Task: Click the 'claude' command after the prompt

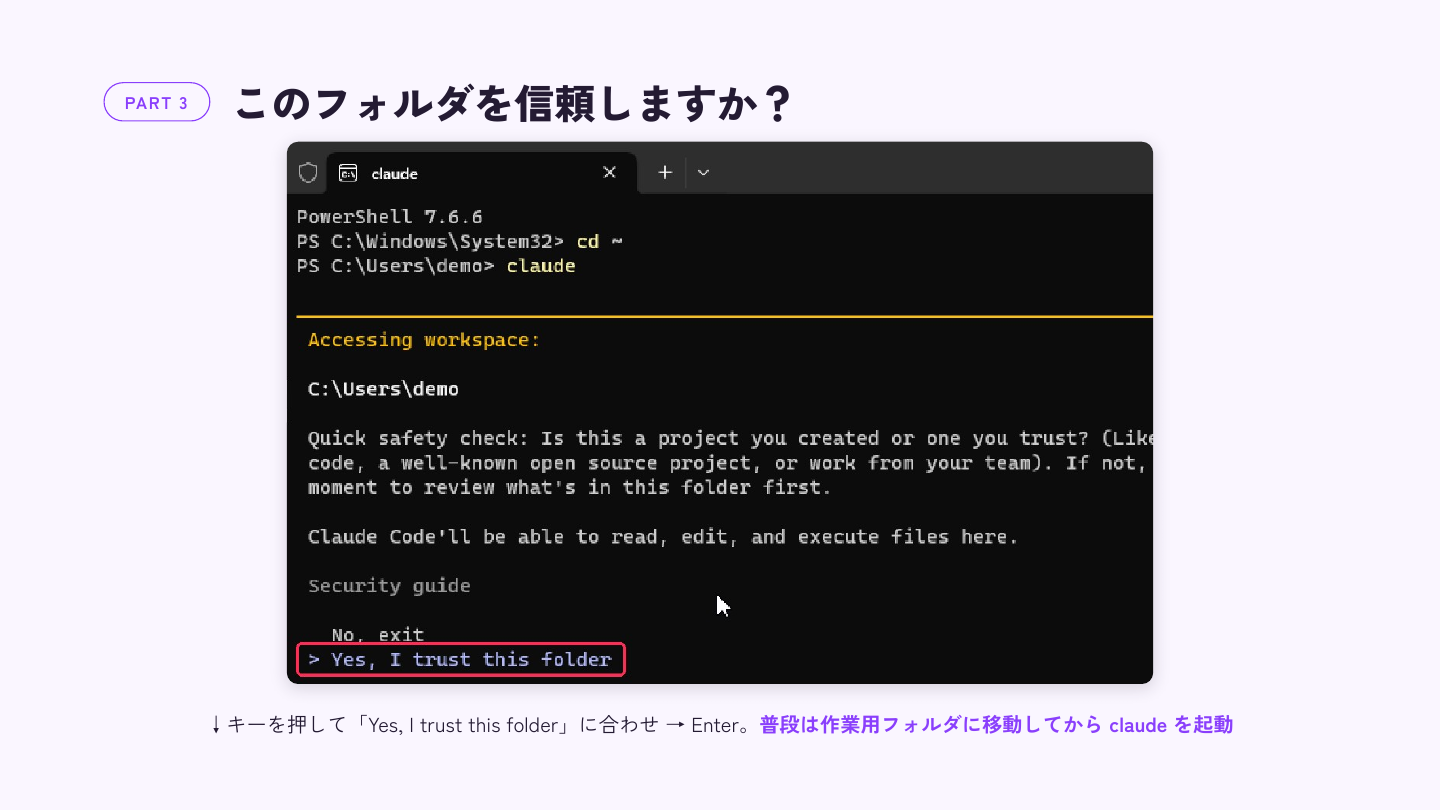Action: (541, 266)
